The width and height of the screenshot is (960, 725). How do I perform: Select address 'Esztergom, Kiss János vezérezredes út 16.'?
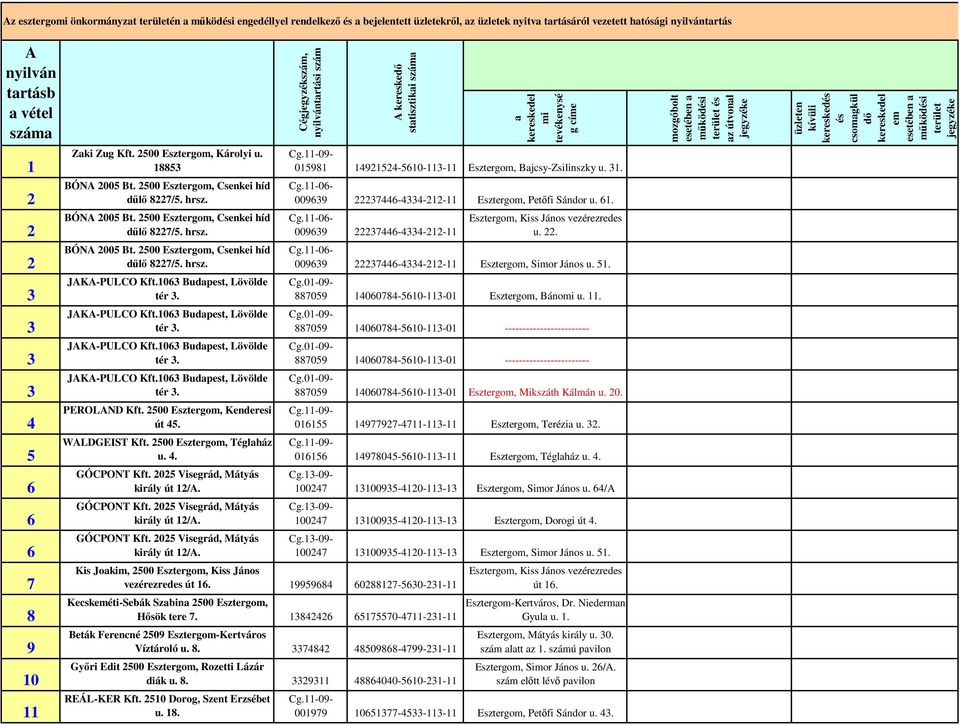tap(546, 578)
